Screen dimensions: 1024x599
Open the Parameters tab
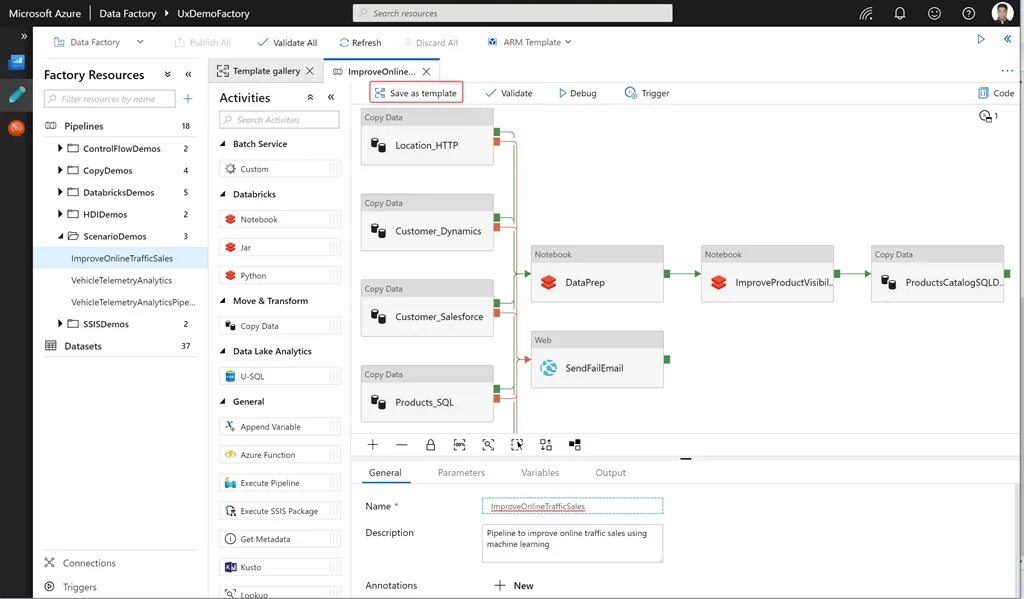(461, 472)
